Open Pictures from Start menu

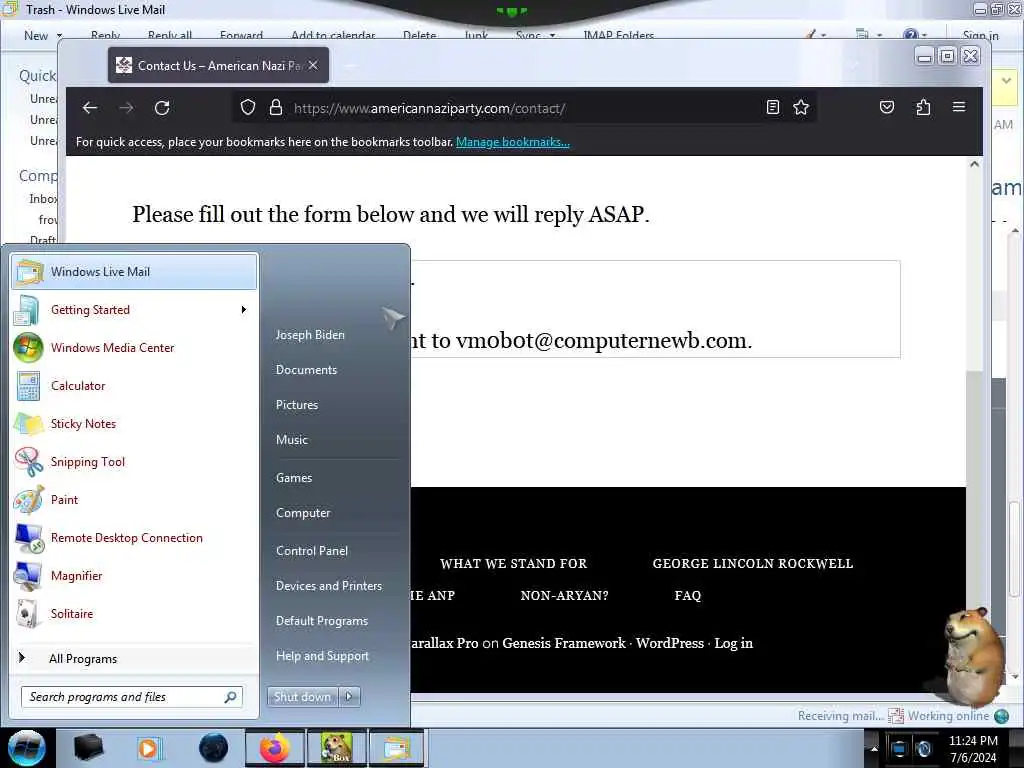pyautogui.click(x=297, y=405)
